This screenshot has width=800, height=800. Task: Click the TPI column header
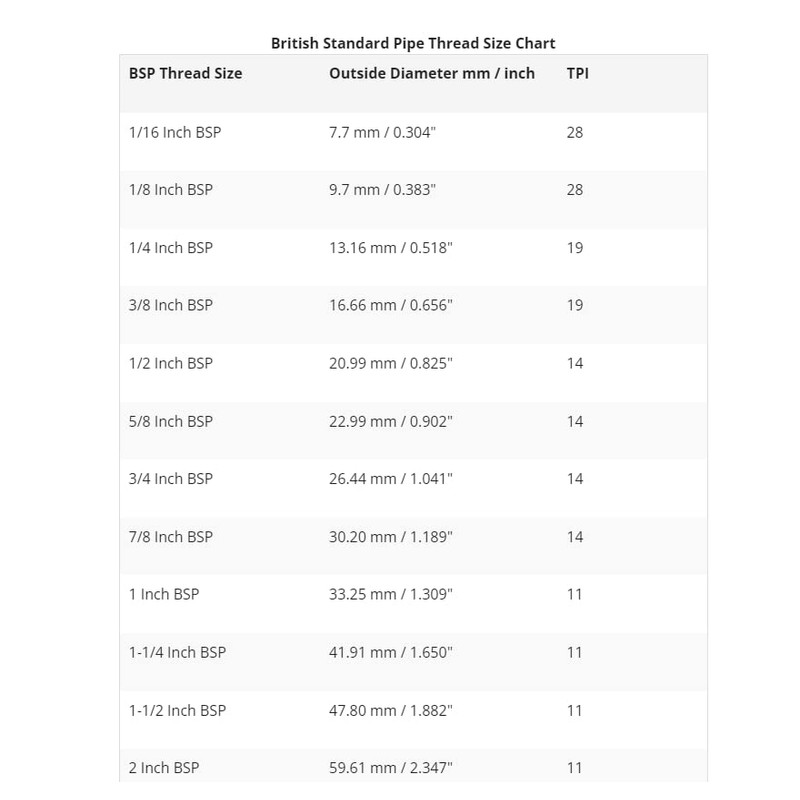577,73
